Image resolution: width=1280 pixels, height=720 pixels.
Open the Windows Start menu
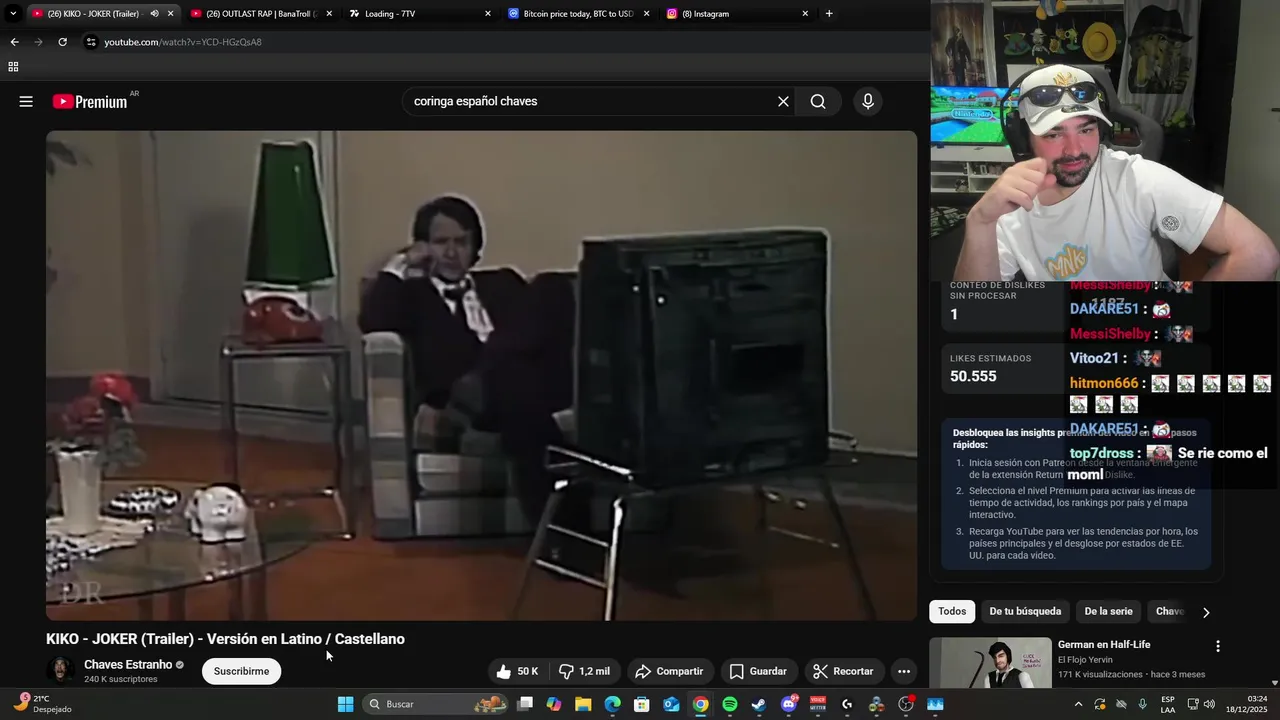[345, 704]
